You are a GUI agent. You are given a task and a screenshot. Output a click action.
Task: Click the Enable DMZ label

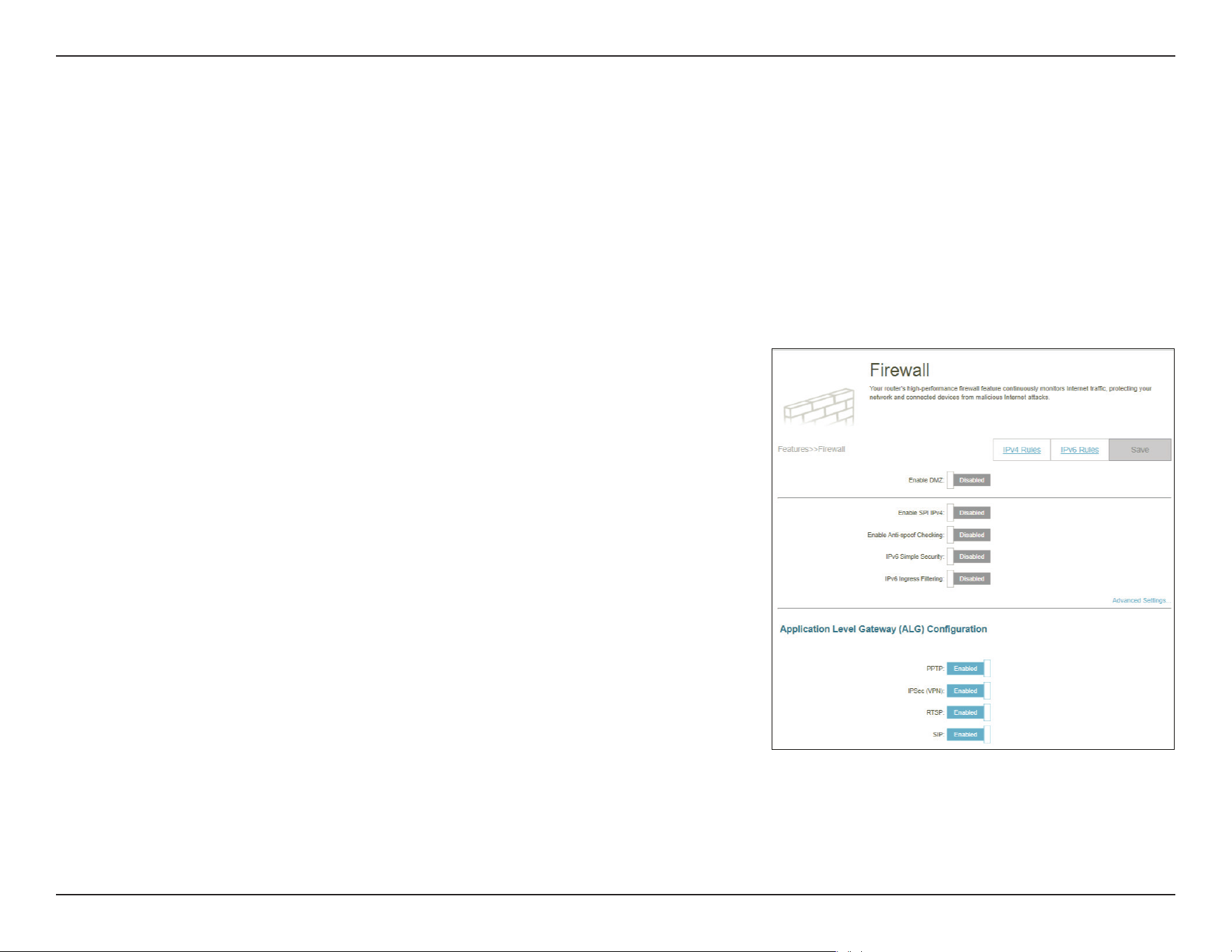coord(926,481)
